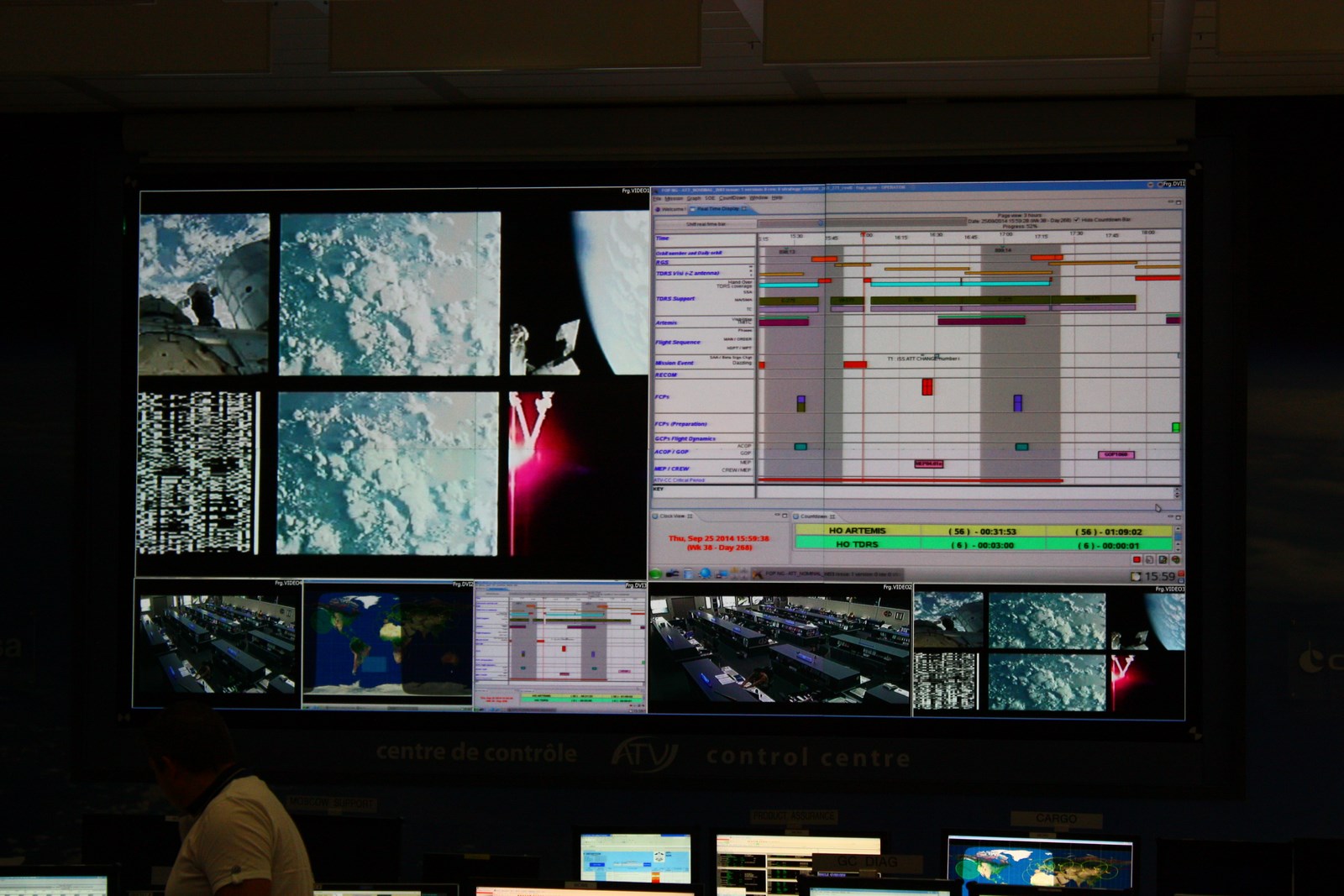The height and width of the screenshot is (896, 1344).
Task: Select the world map thumbnail on the video wall
Action: tap(387, 645)
